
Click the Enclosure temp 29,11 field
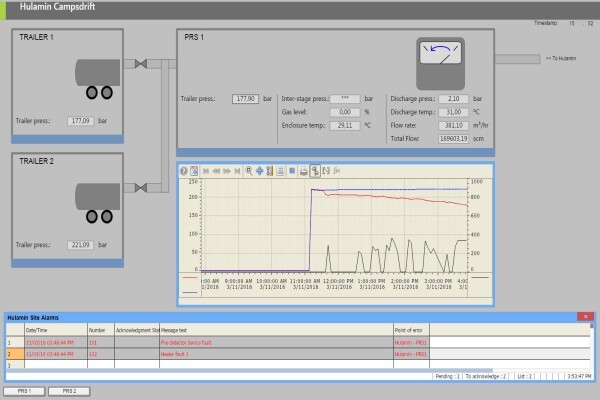[x=345, y=126]
